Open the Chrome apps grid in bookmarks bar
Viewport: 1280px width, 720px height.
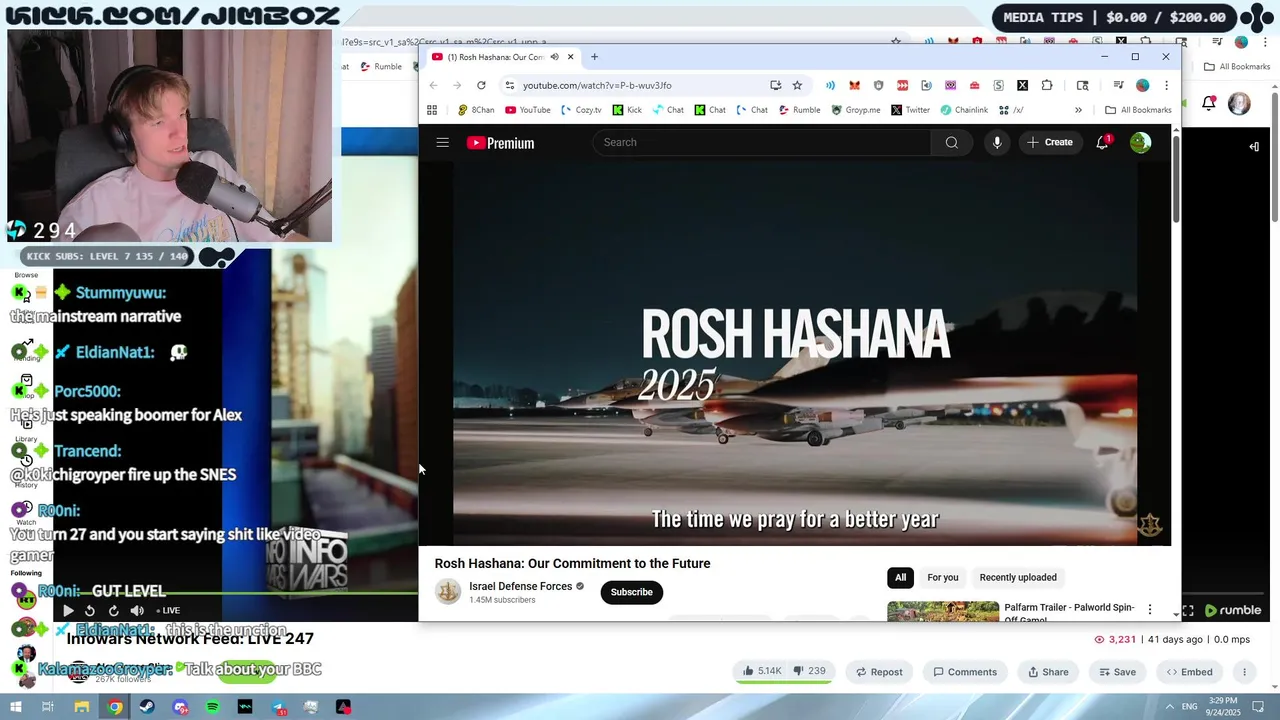(432, 110)
